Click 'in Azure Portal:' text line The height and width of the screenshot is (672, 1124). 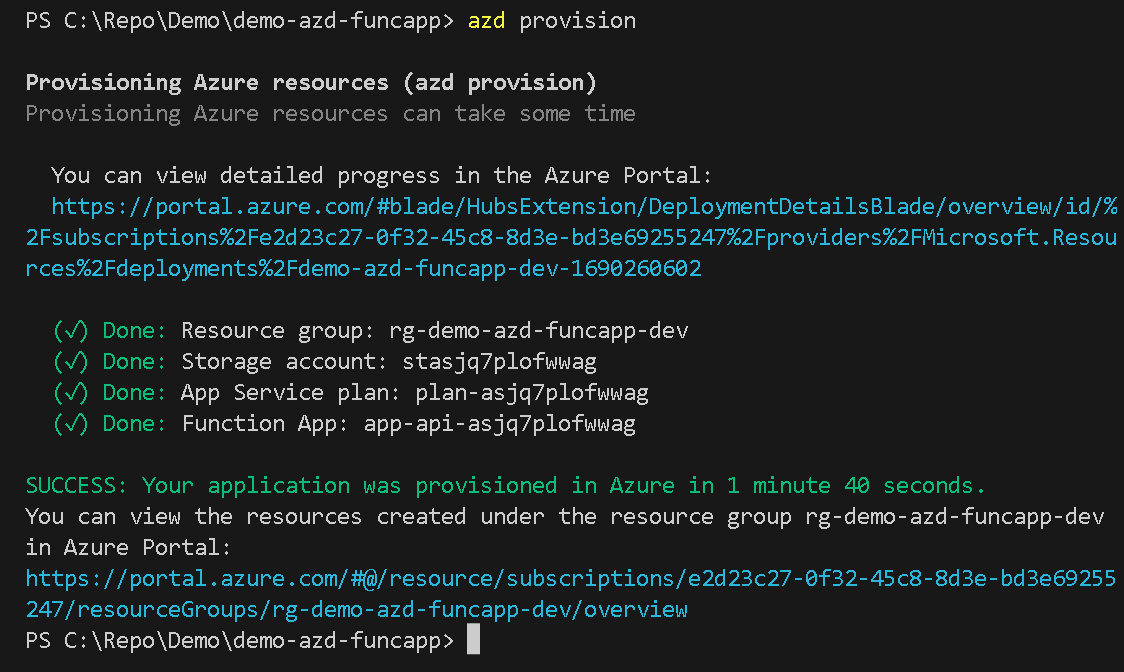[128, 548]
